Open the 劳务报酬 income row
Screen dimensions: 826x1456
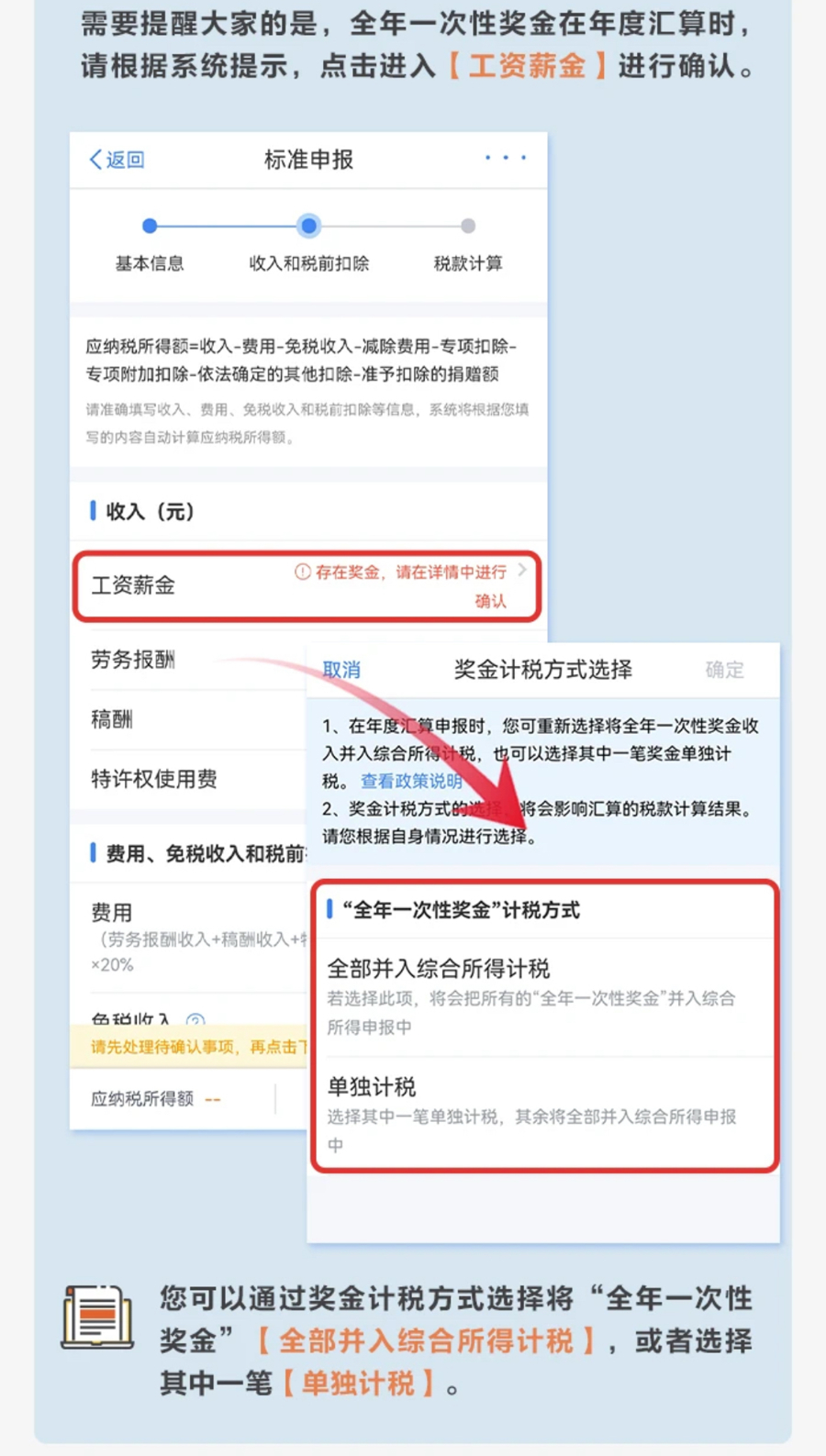coord(190,660)
